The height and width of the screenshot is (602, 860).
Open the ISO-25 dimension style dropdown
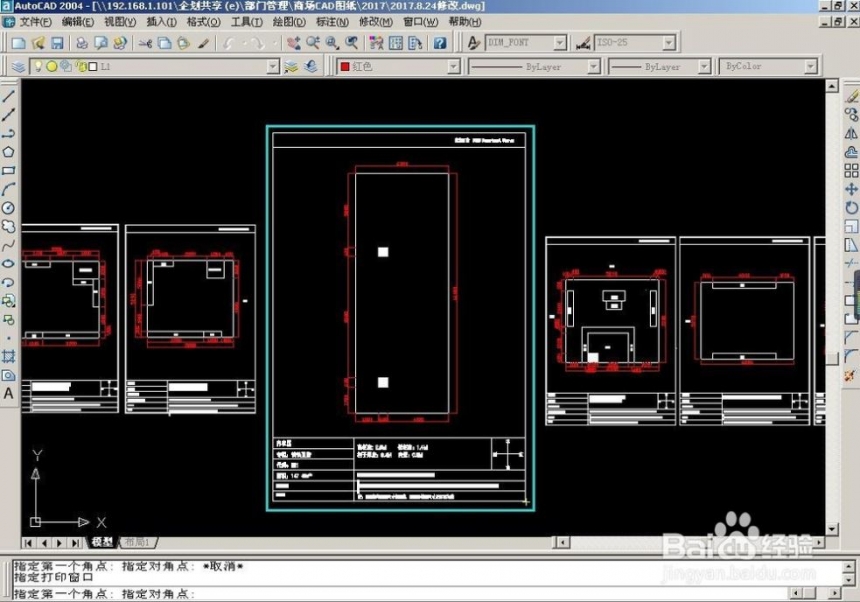click(668, 43)
